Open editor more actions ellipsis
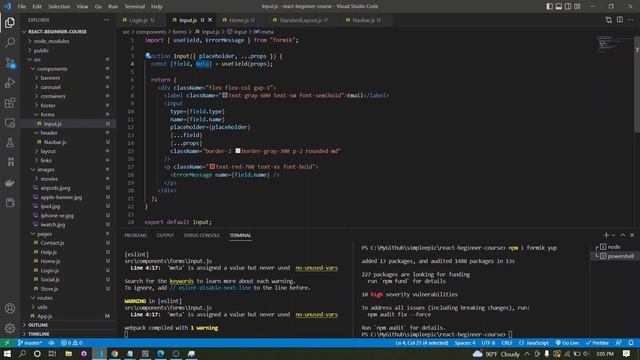 point(631,20)
